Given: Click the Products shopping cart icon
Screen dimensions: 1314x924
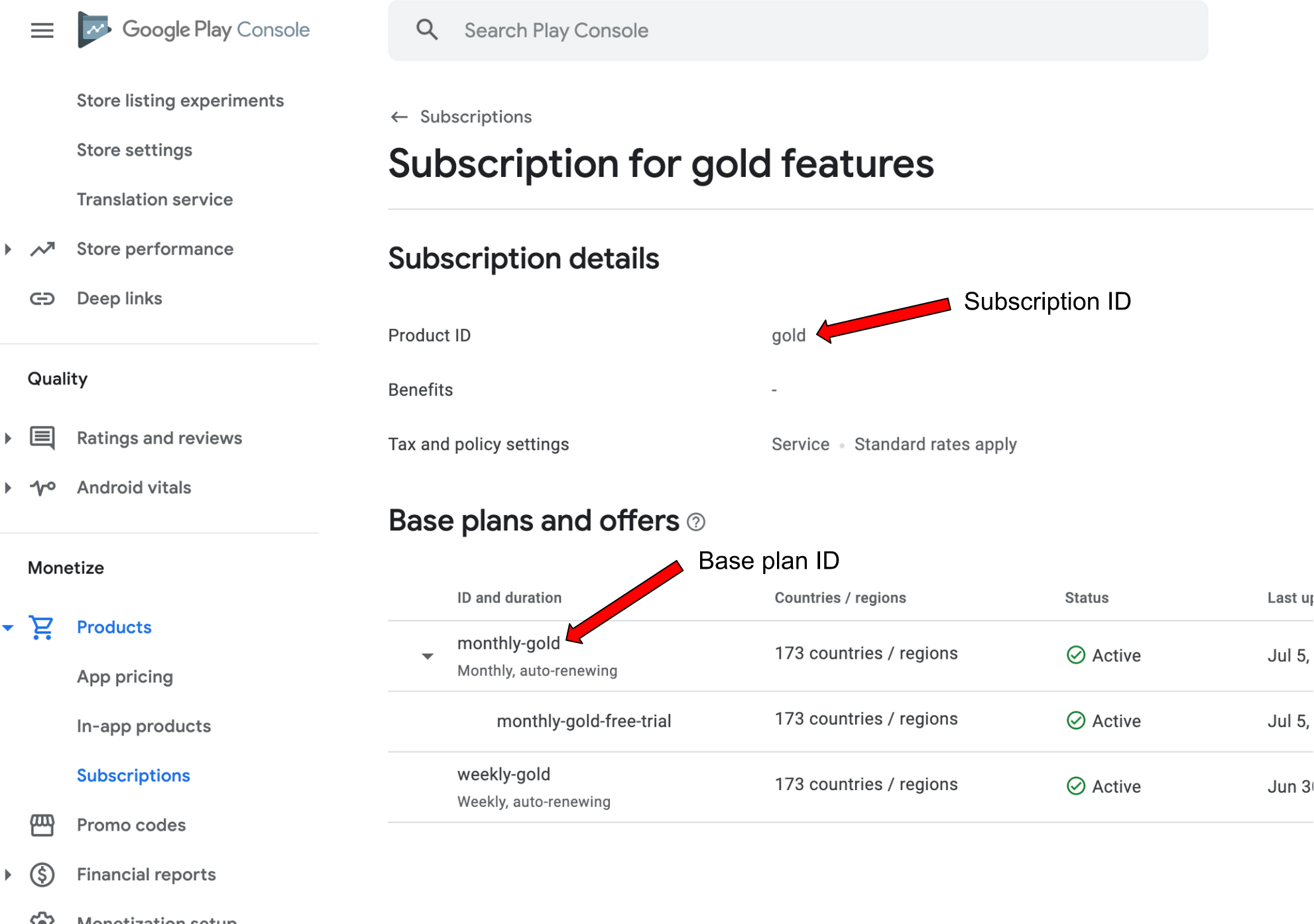Looking at the screenshot, I should tap(42, 627).
